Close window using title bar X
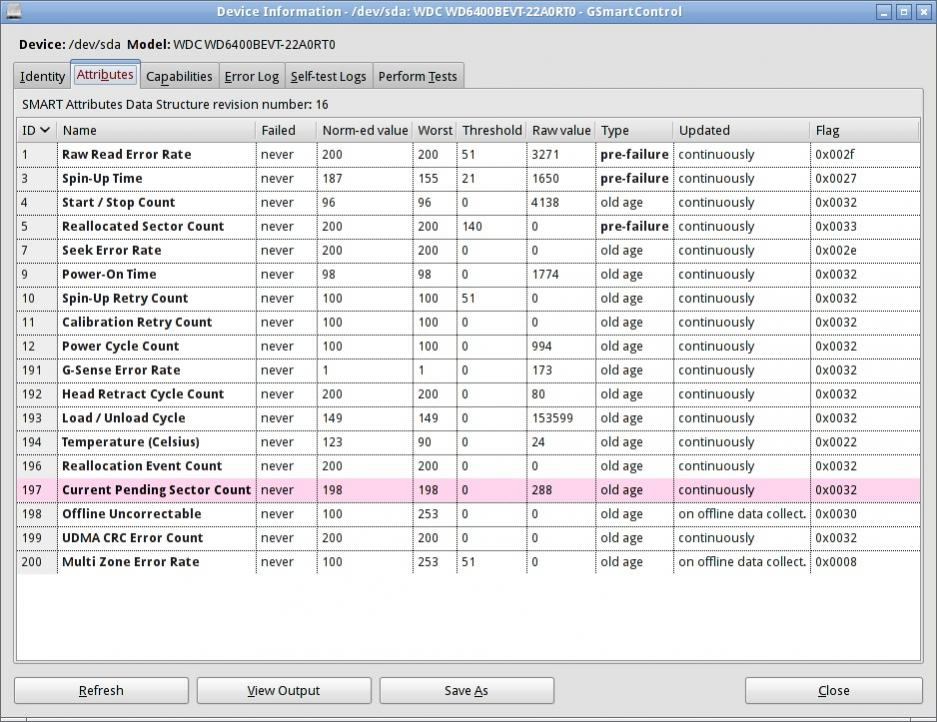Viewport: 937px width, 722px height. point(923,11)
